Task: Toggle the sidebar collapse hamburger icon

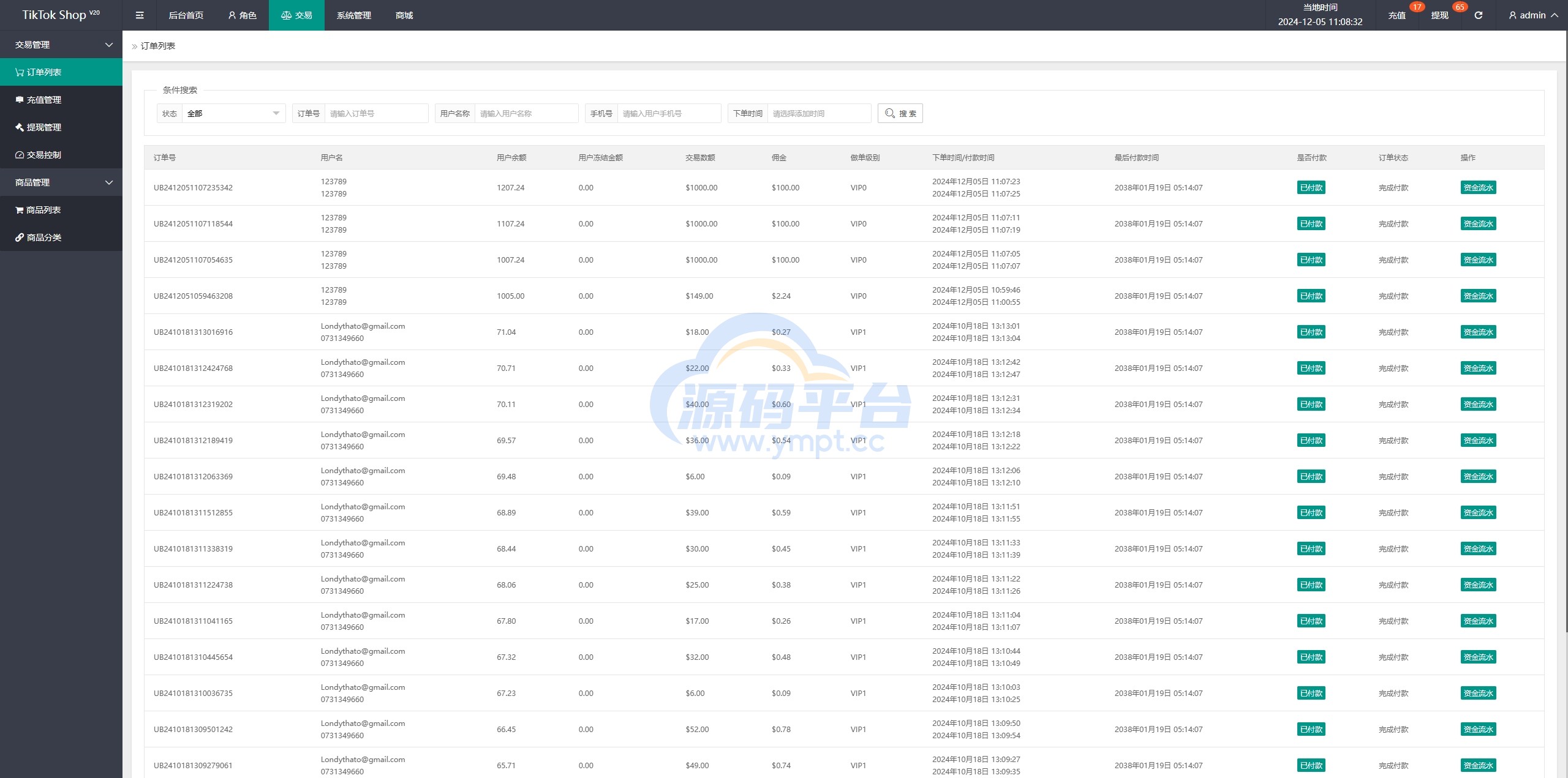Action: (x=140, y=15)
